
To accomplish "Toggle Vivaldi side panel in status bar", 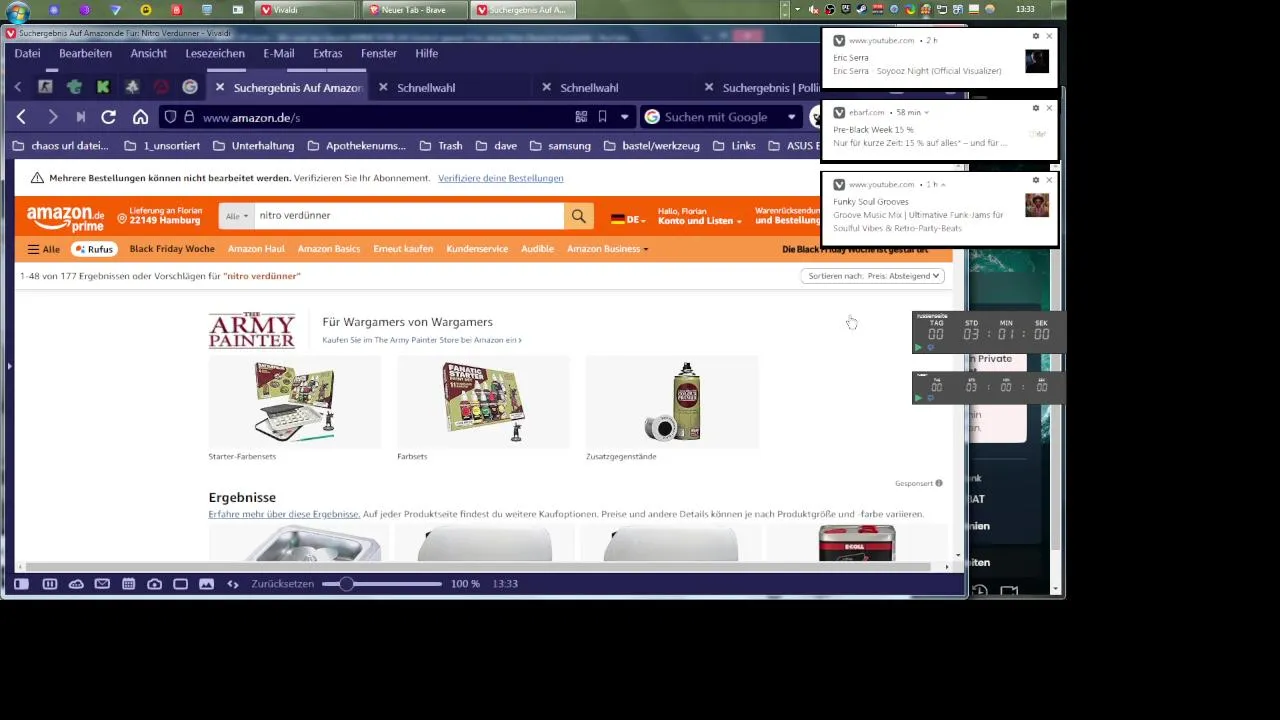I will coord(21,584).
